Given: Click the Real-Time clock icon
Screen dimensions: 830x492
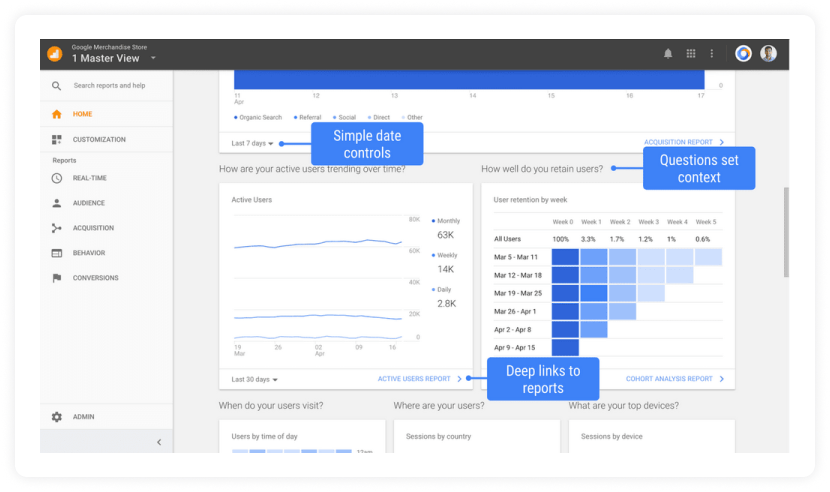Looking at the screenshot, I should click(57, 178).
